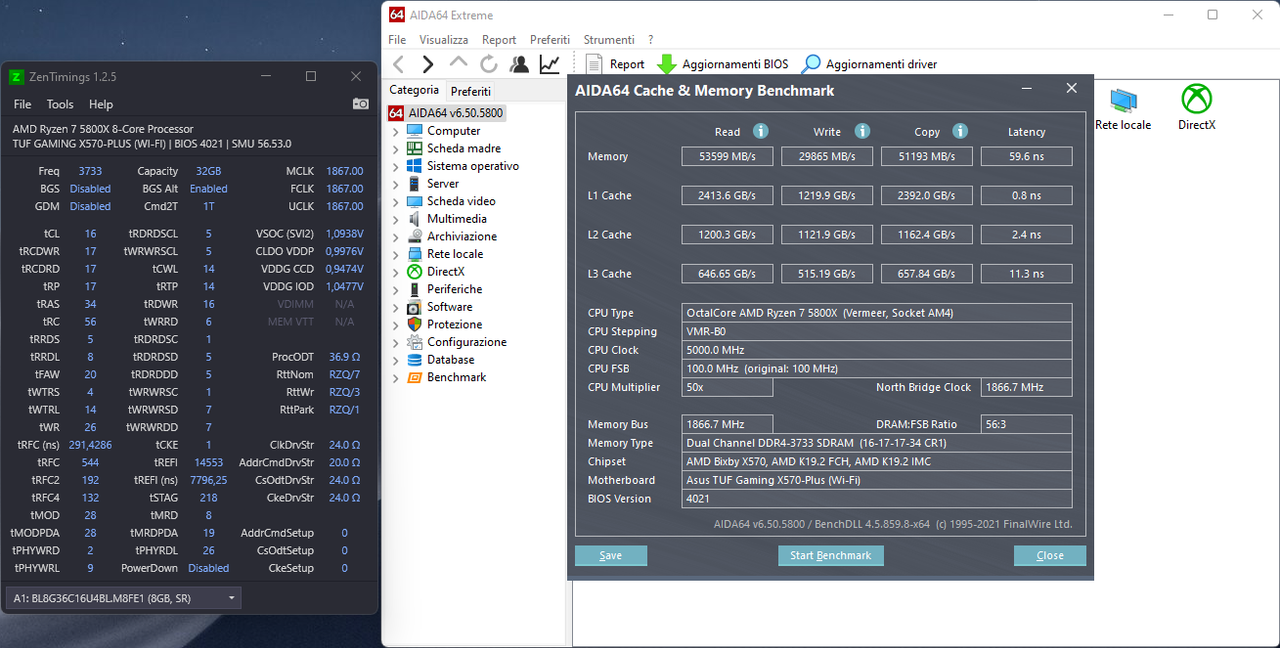This screenshot has width=1280, height=648.
Task: Click the Report toolbar button
Action: [615, 64]
